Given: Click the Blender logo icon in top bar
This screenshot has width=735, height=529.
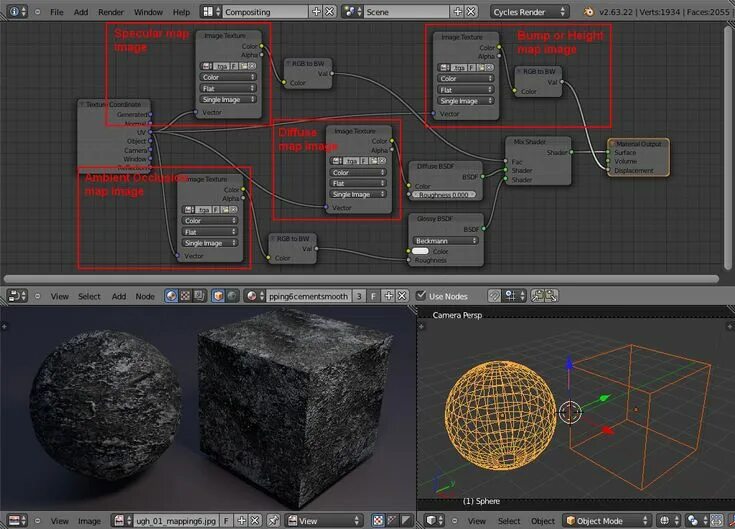Looking at the screenshot, I should [589, 12].
